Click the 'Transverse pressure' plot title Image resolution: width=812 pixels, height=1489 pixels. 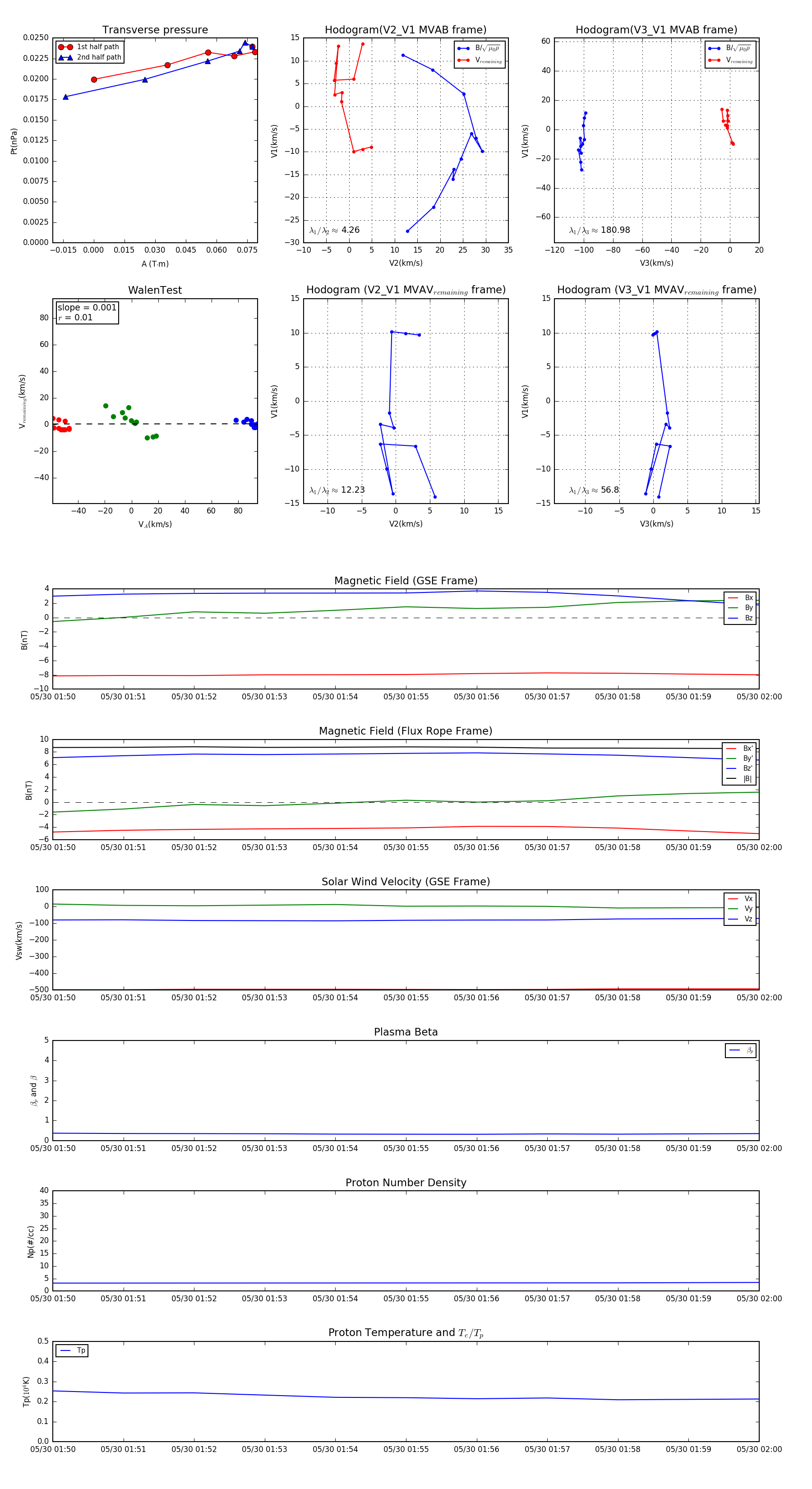pos(155,30)
